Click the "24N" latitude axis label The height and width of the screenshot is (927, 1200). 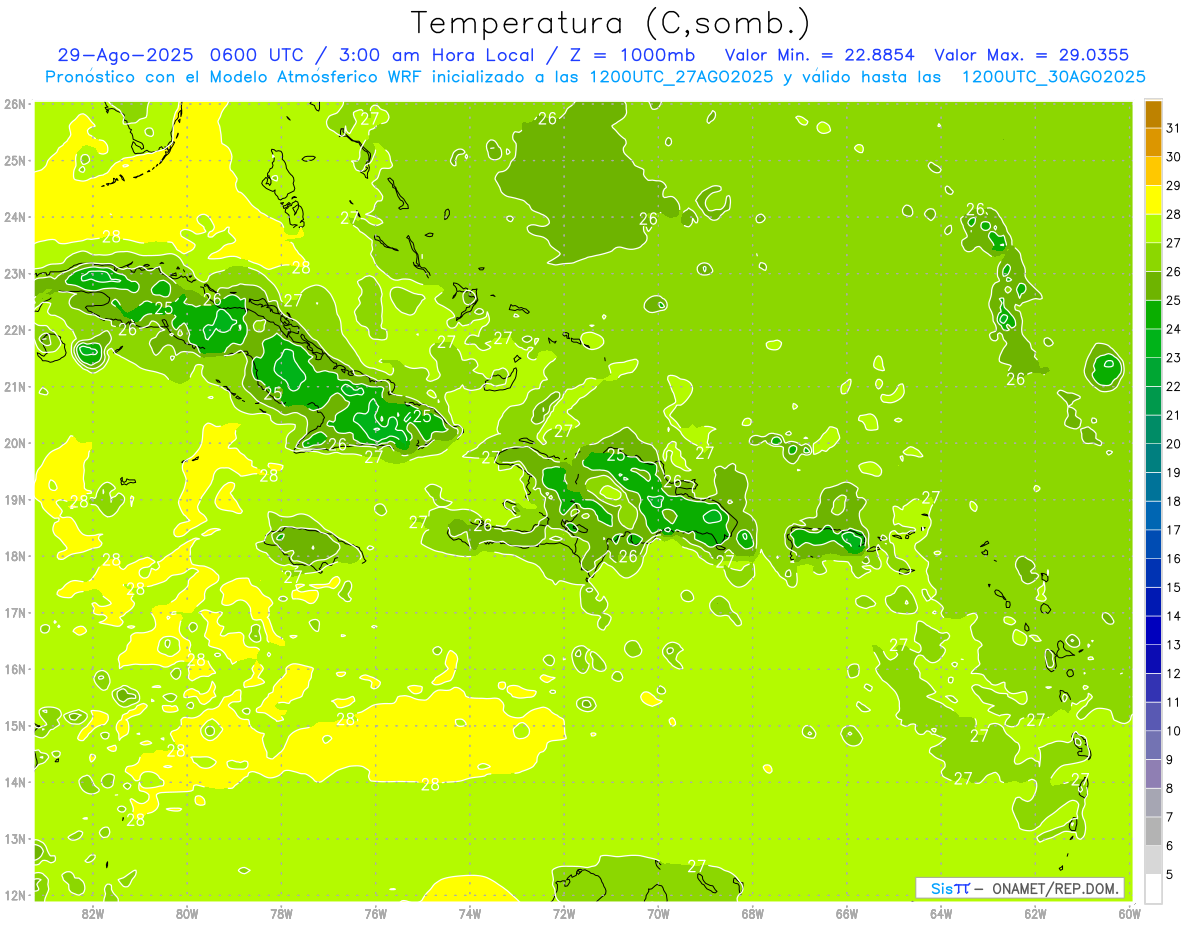(x=14, y=217)
